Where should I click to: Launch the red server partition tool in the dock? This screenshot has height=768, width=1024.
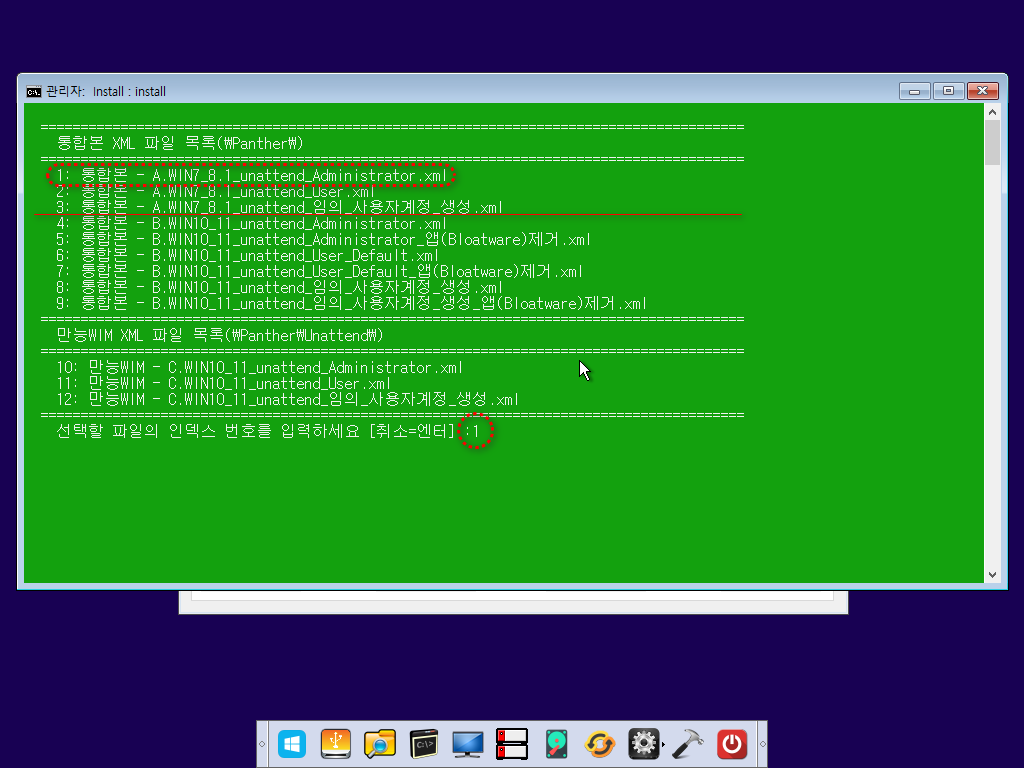511,744
